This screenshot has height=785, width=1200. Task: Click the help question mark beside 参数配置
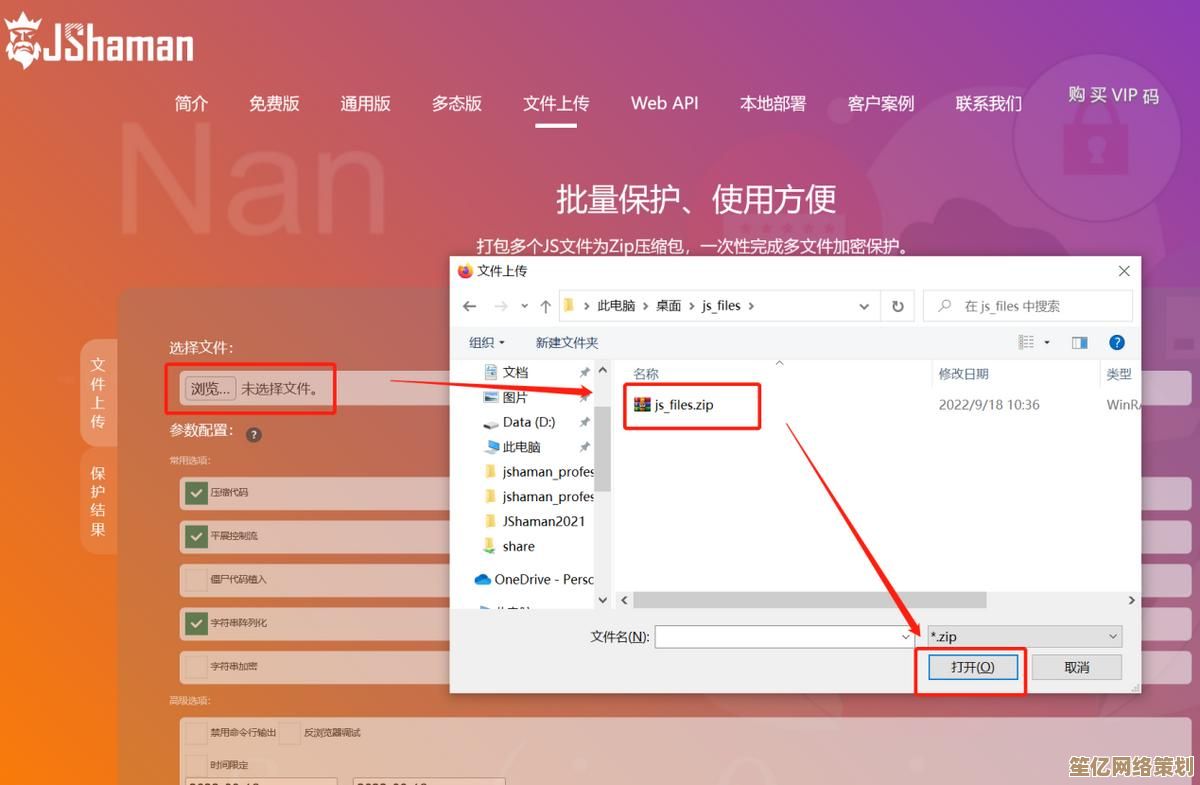pos(254,434)
